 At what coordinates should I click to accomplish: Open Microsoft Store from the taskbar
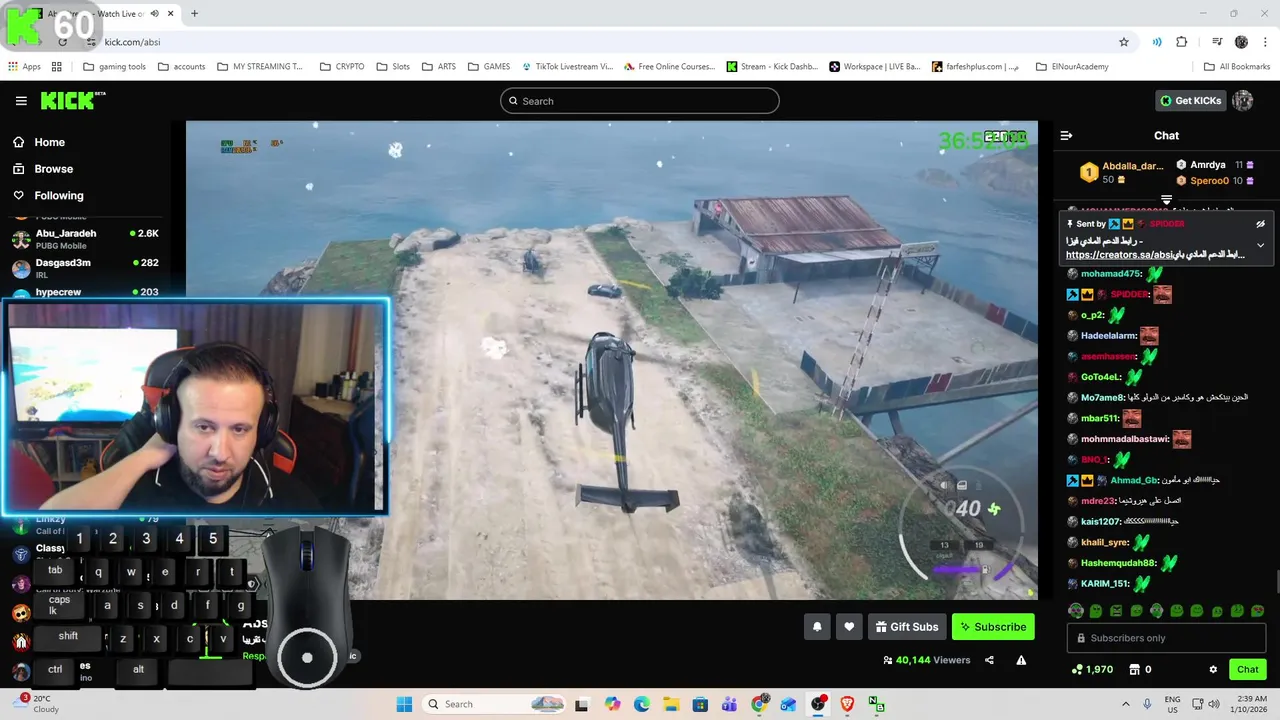point(700,704)
